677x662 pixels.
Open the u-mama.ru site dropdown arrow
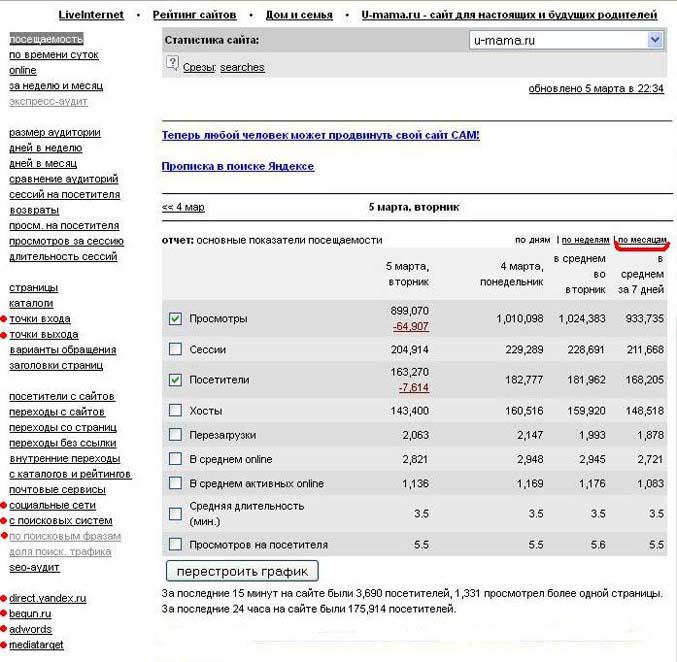(655, 40)
